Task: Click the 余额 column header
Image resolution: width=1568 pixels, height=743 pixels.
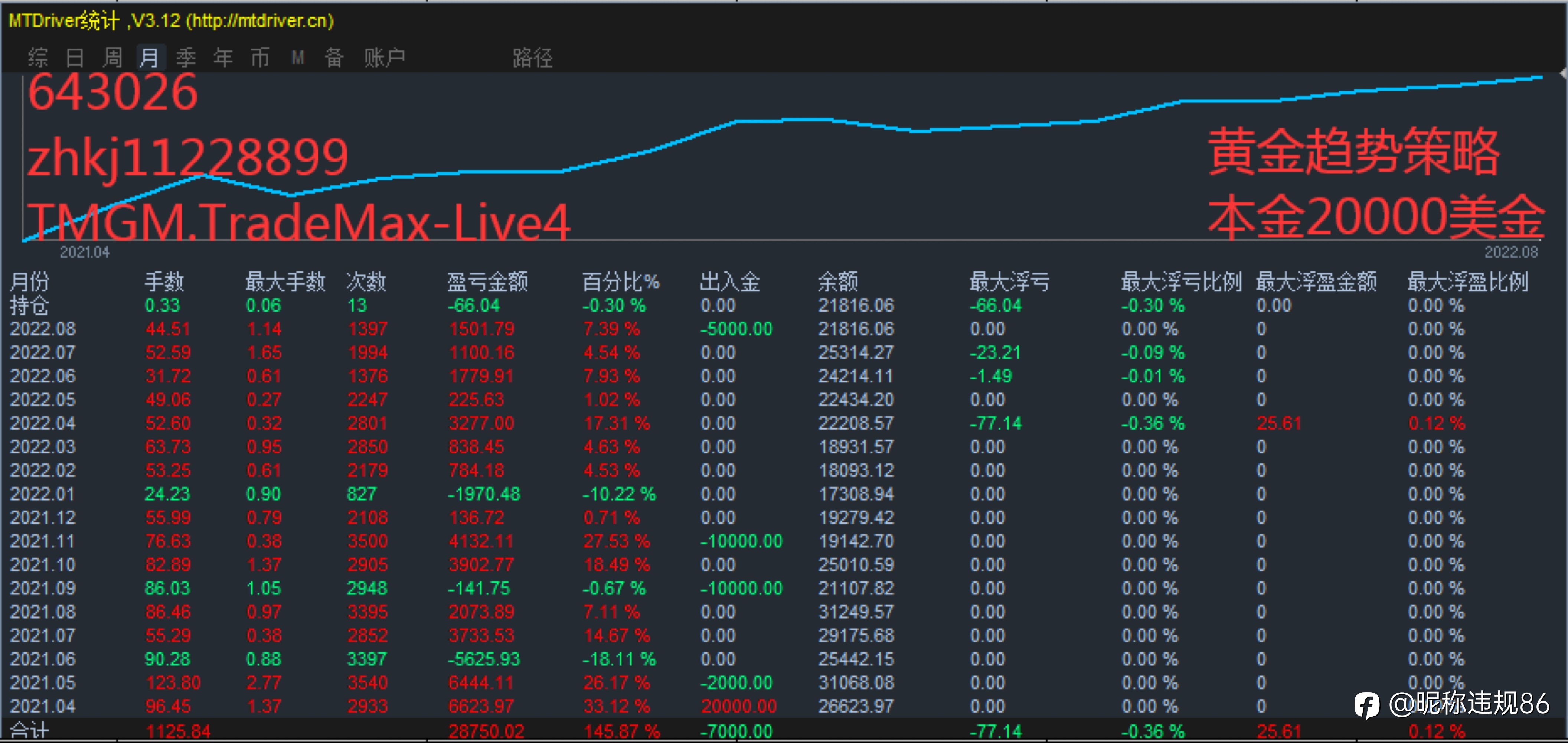Action: 838,282
